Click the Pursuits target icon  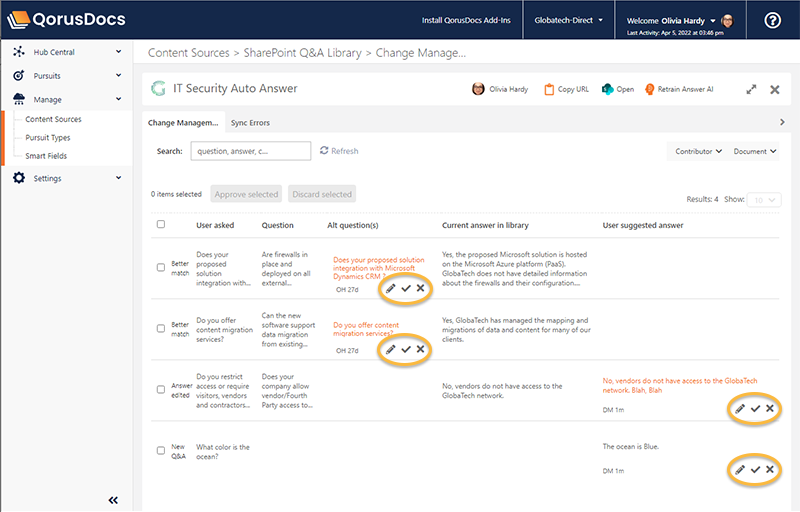[x=19, y=75]
